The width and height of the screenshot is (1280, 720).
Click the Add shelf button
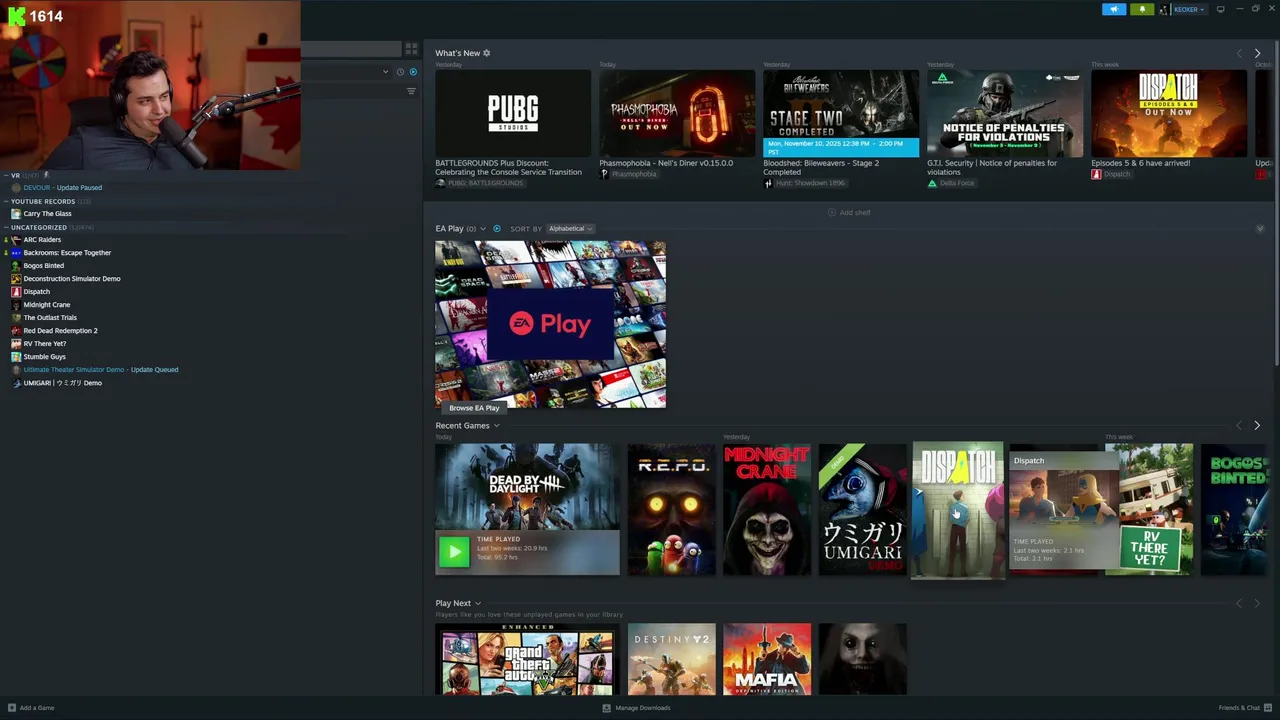tap(849, 213)
